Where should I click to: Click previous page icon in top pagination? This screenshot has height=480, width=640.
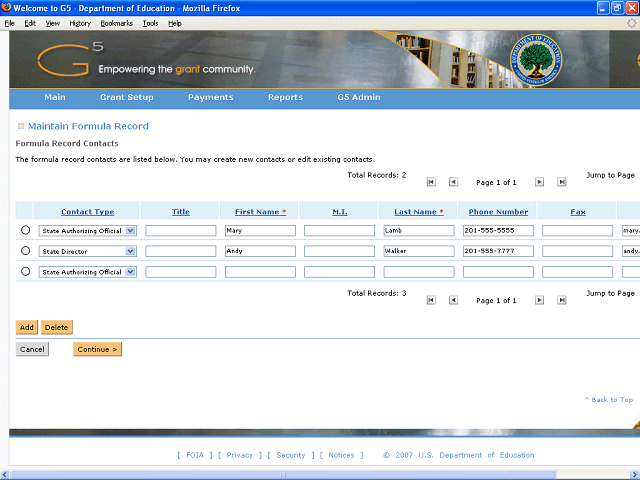point(453,182)
